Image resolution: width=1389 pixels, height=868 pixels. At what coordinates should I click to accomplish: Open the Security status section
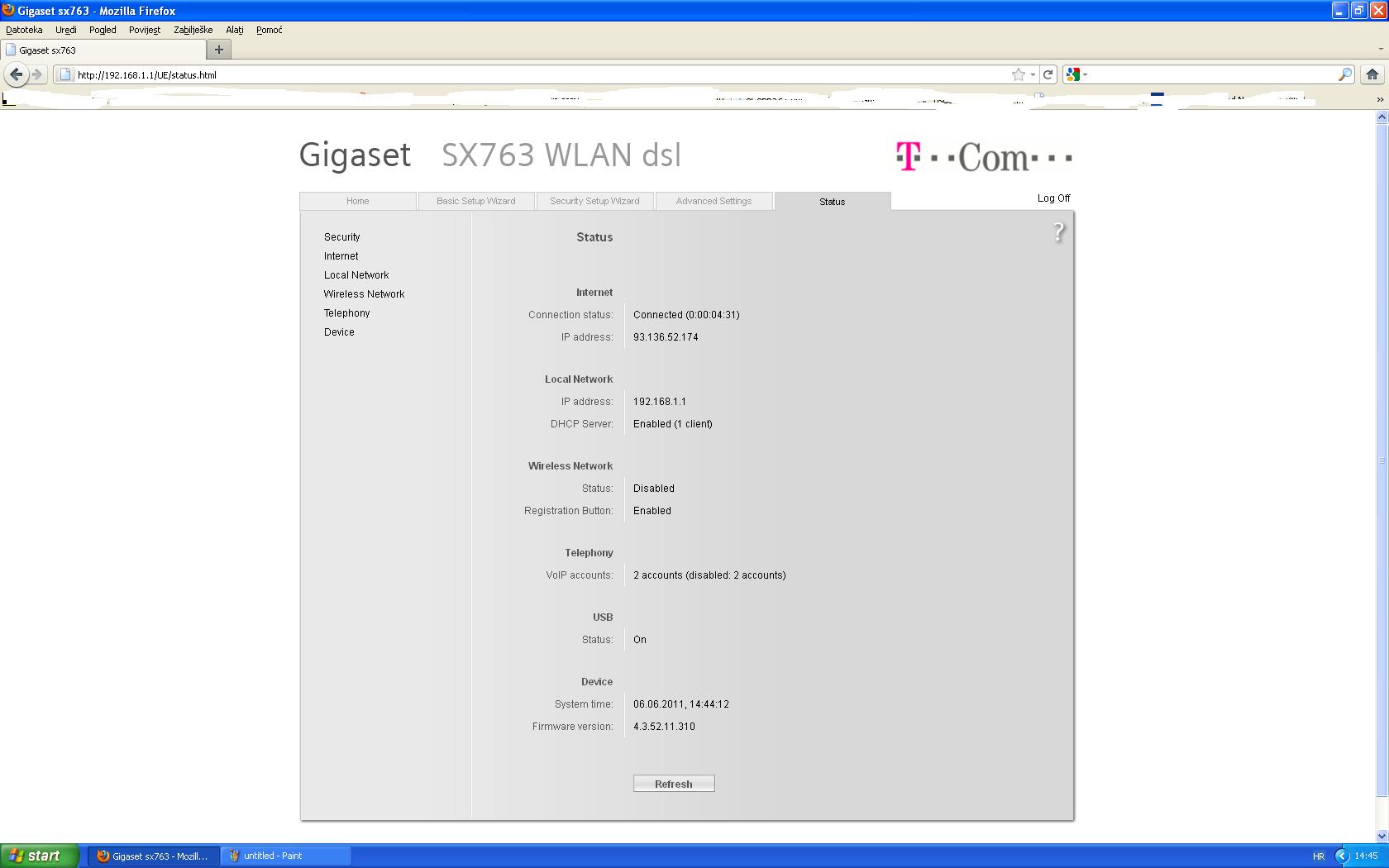(x=342, y=237)
